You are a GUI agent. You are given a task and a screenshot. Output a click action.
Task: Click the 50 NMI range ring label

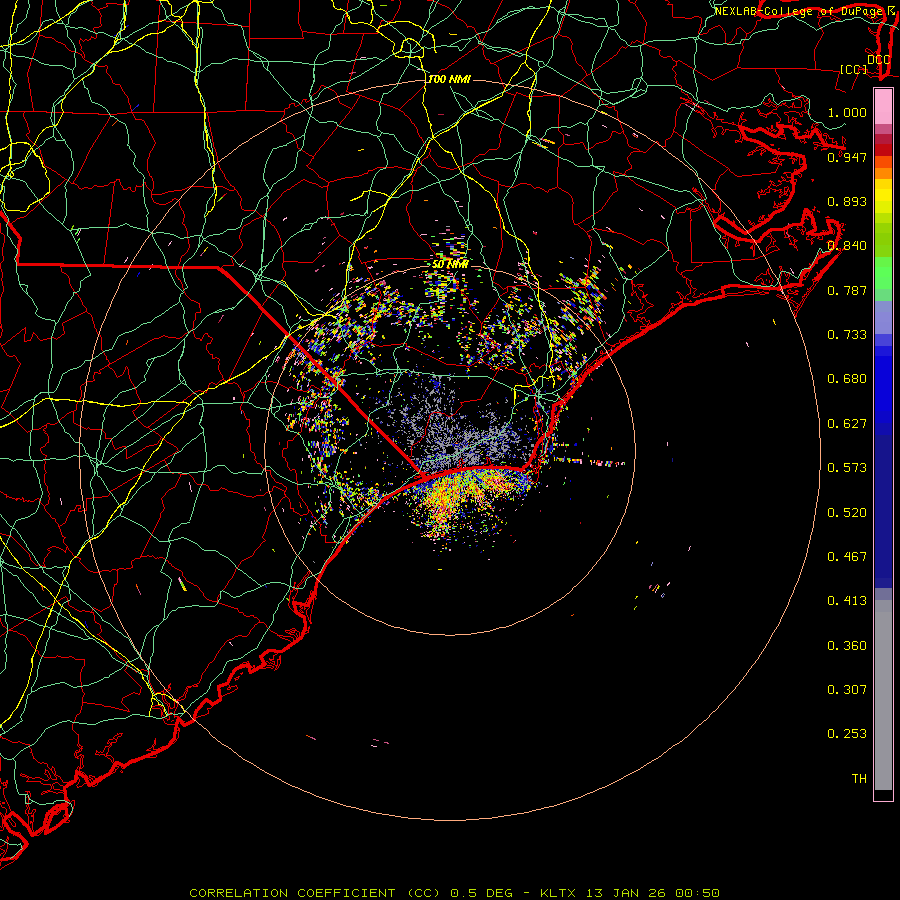point(450,264)
